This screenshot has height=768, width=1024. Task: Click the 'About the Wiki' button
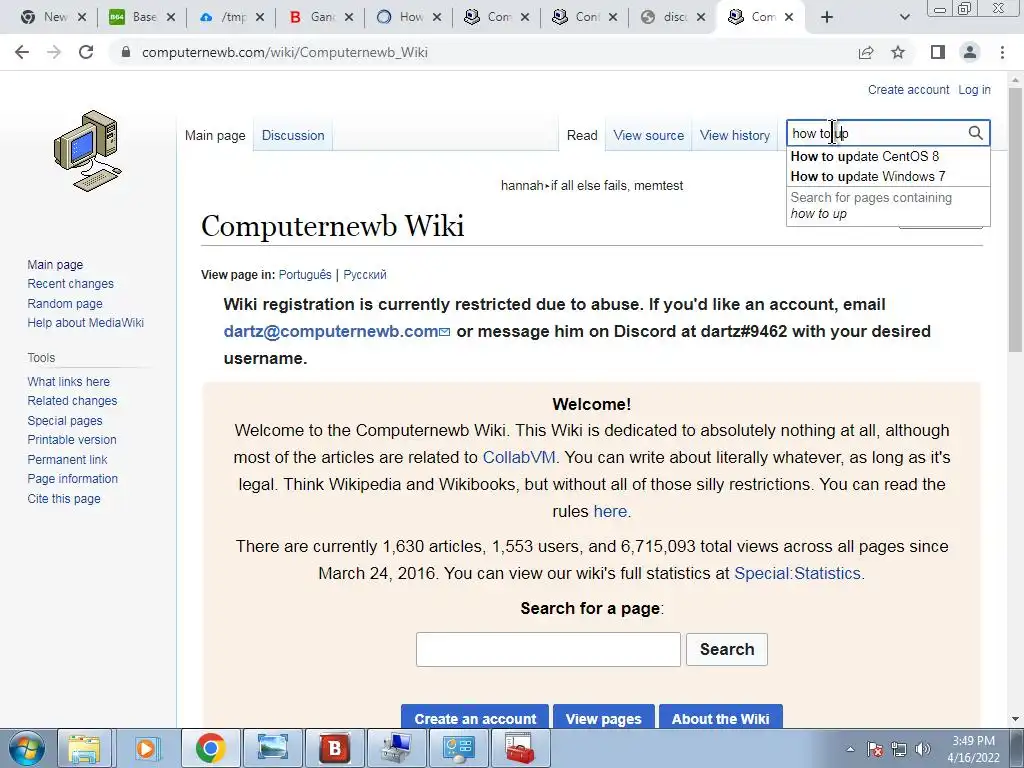pyautogui.click(x=720, y=716)
